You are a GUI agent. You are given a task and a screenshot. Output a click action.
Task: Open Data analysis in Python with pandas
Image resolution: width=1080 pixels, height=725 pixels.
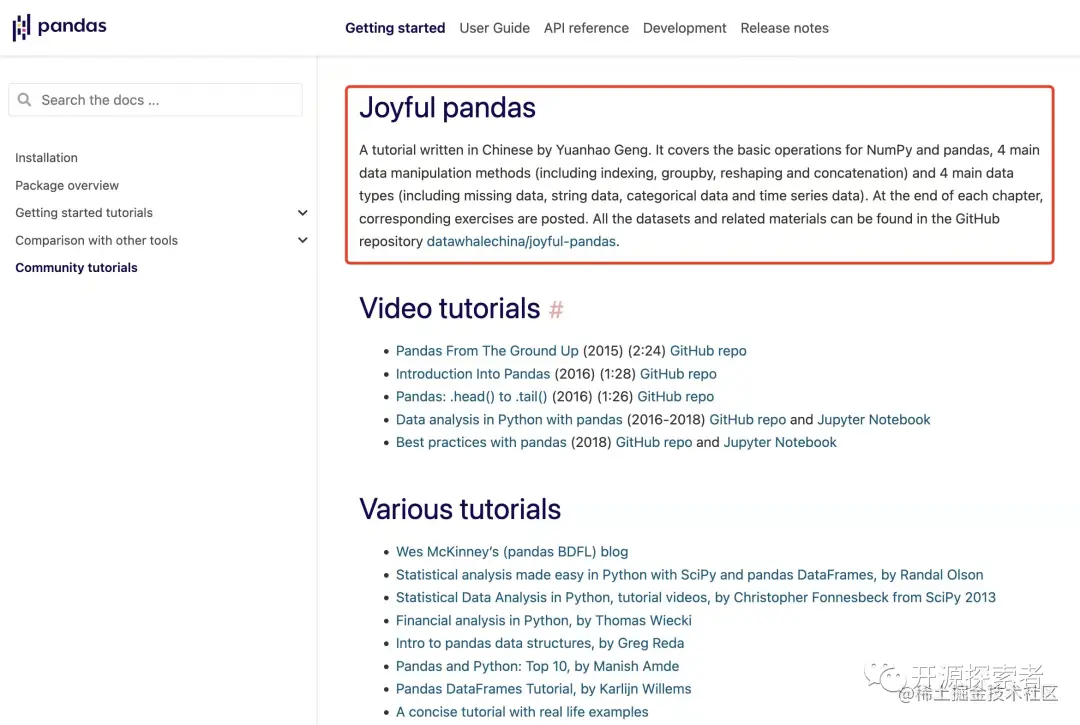coord(509,419)
